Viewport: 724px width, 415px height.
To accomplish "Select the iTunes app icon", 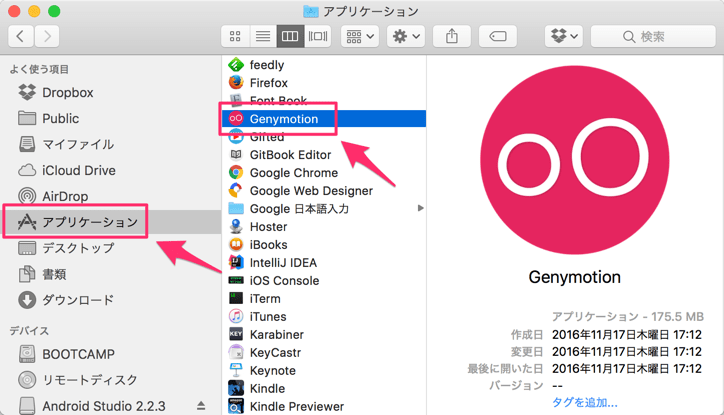I will (x=236, y=317).
